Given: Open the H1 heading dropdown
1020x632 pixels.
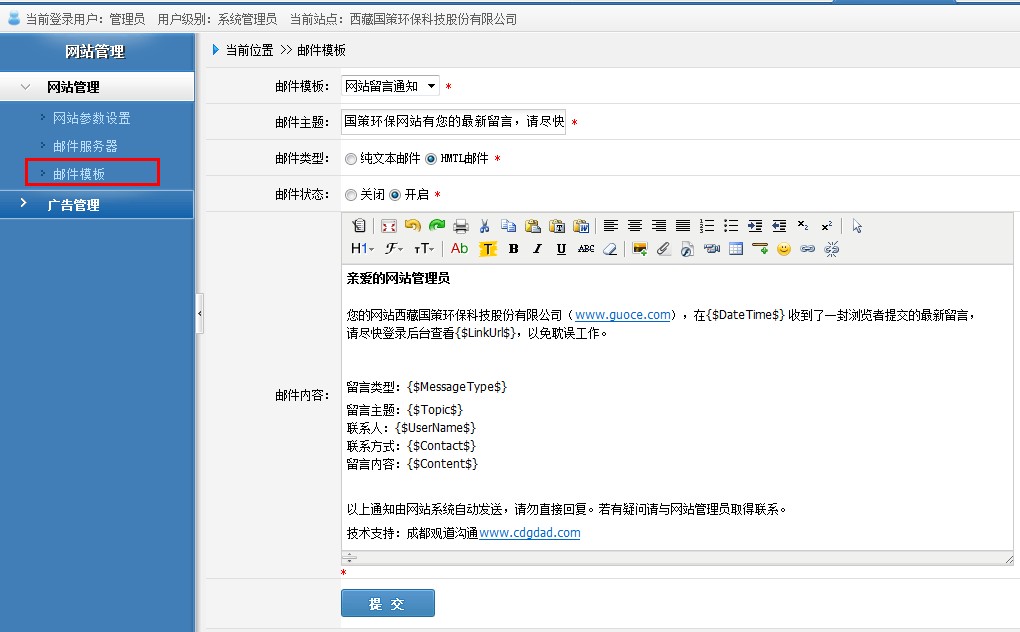Looking at the screenshot, I should click(362, 249).
